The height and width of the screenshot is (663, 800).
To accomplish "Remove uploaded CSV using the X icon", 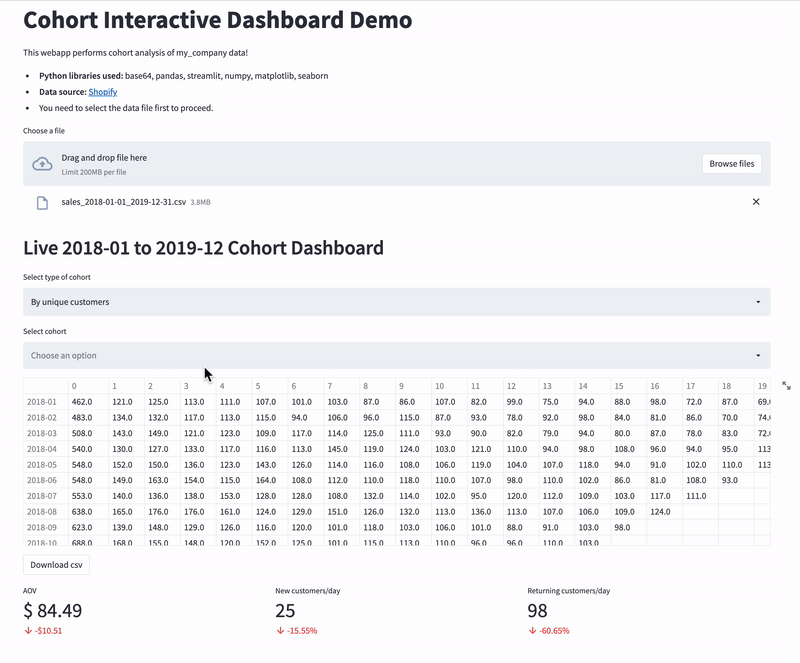I will (x=758, y=201).
